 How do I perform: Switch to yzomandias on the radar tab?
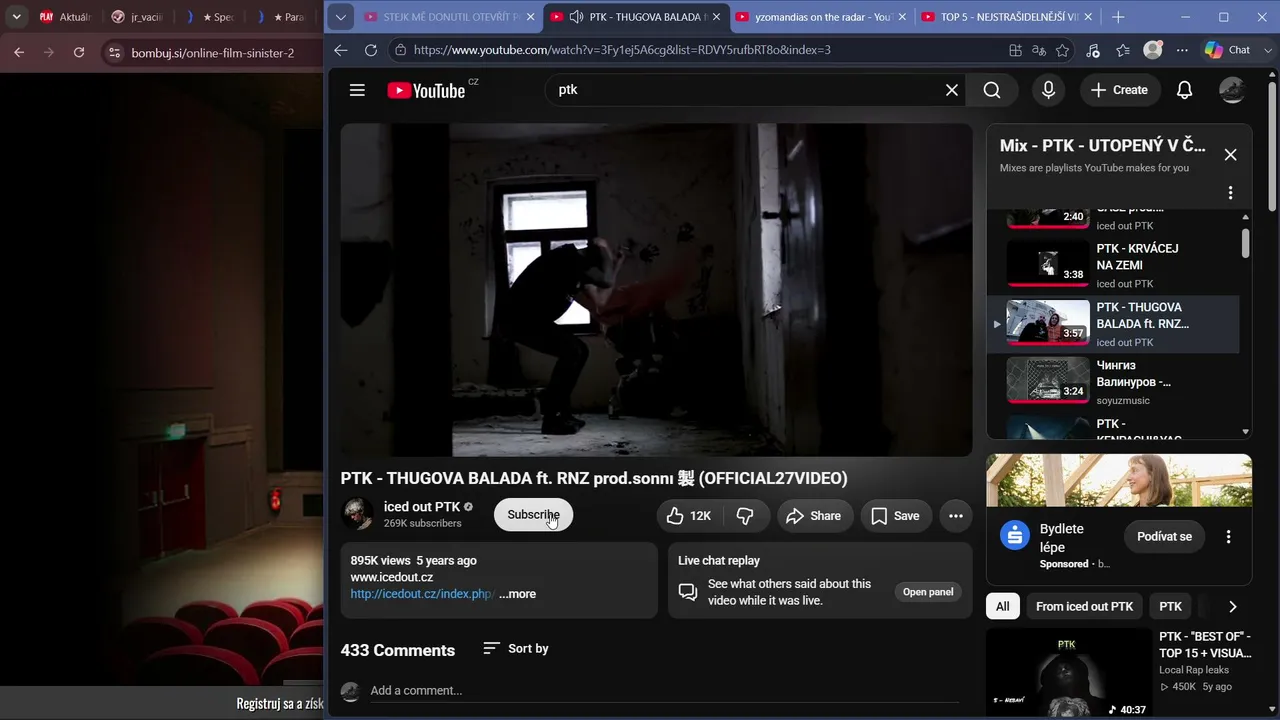pos(821,17)
